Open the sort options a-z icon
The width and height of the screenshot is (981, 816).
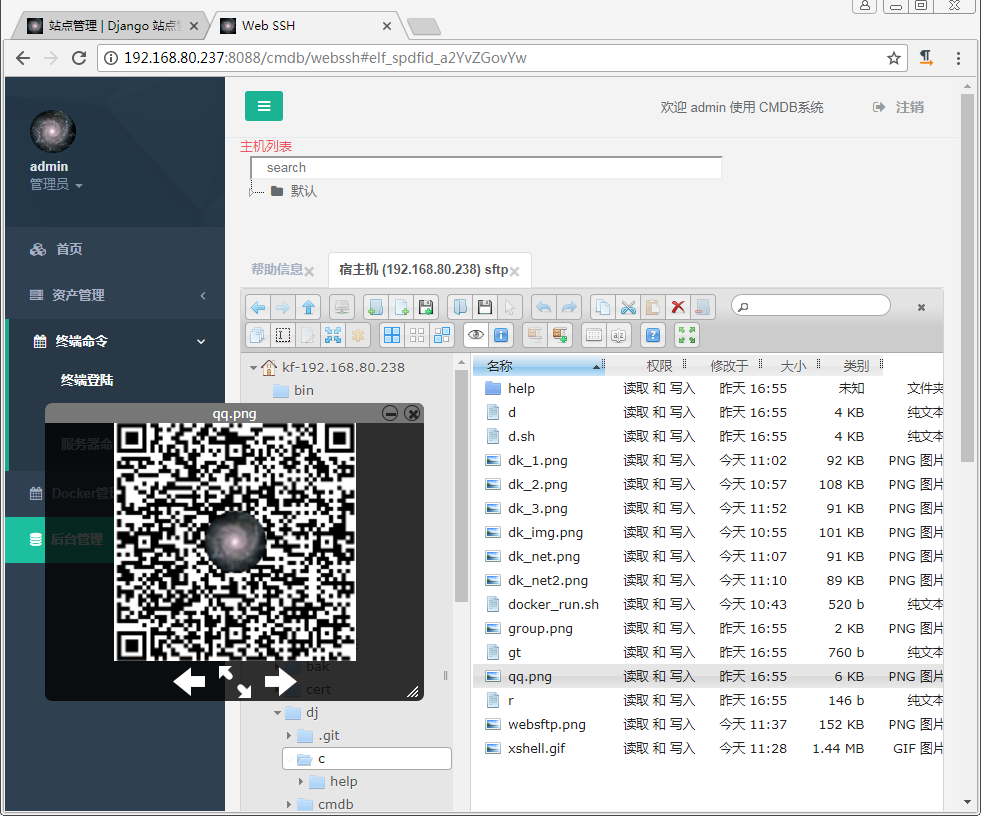[x=619, y=335]
